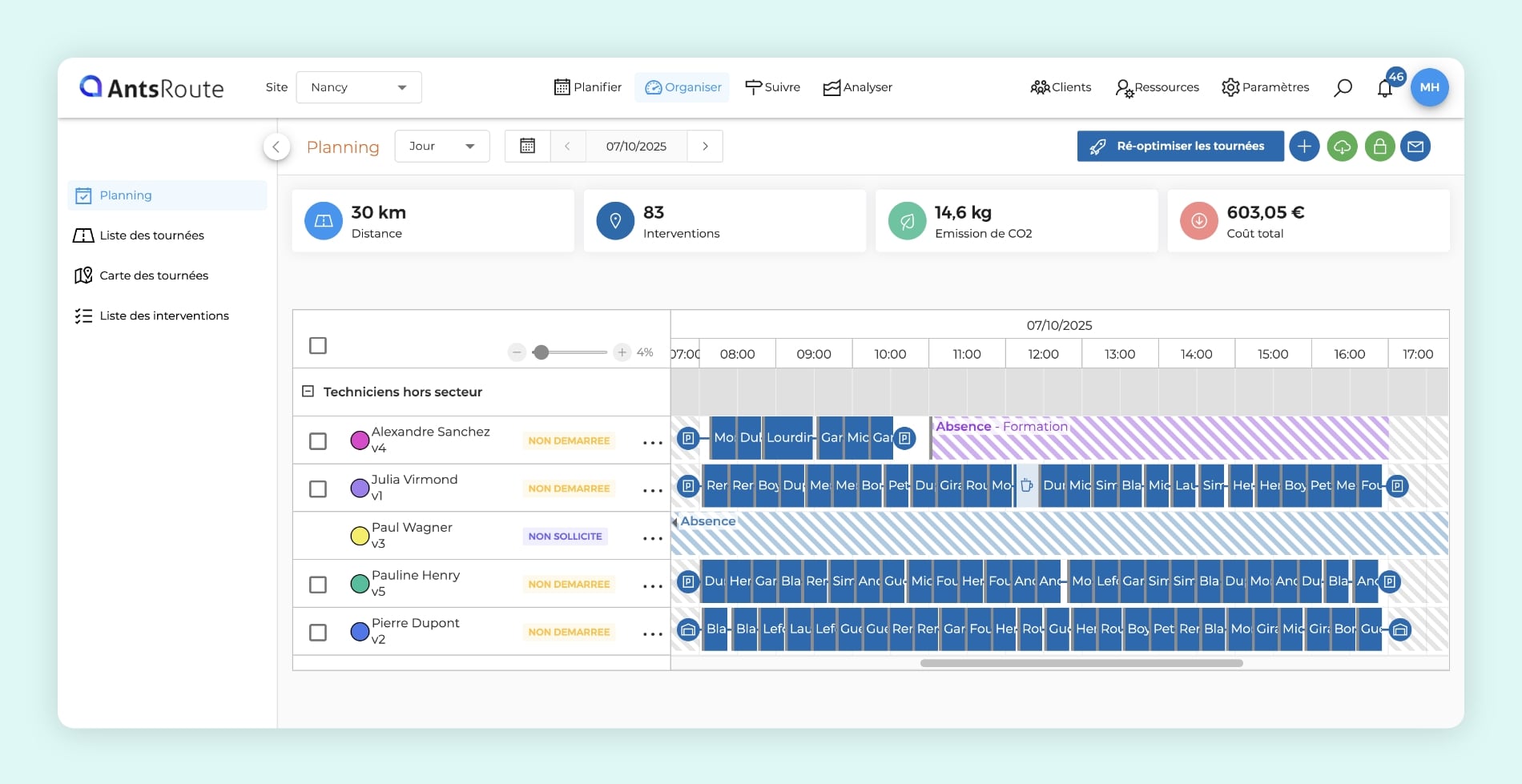The image size is (1522, 784).
Task: Click coffee break icon in Julia's timeline
Action: point(1027,485)
